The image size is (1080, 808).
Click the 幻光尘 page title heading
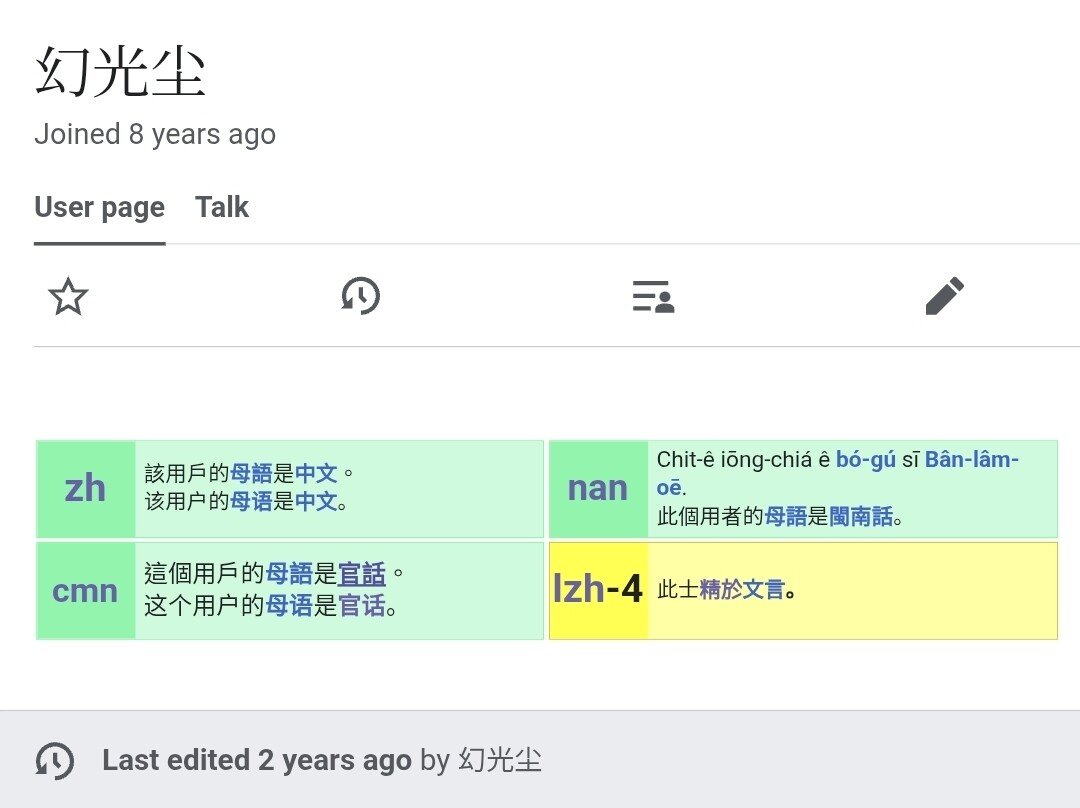(120, 72)
